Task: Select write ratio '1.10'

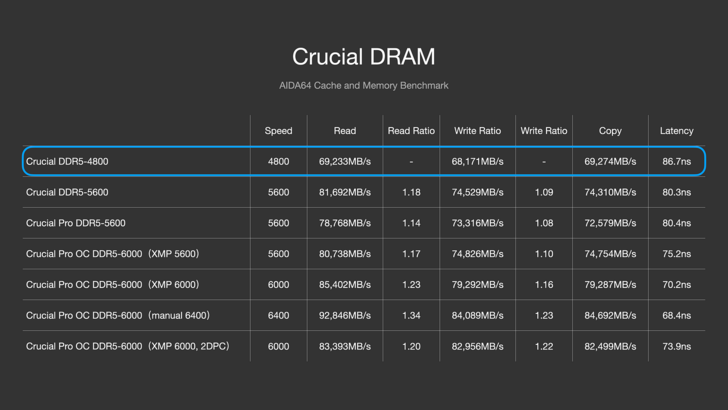Action: (544, 254)
